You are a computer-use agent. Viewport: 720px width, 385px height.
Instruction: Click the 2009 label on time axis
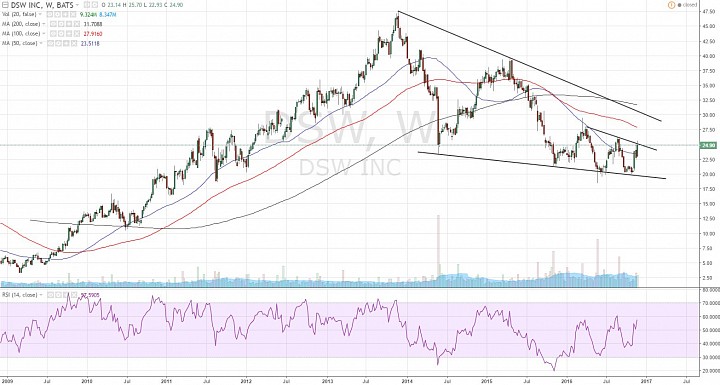(x=6, y=381)
